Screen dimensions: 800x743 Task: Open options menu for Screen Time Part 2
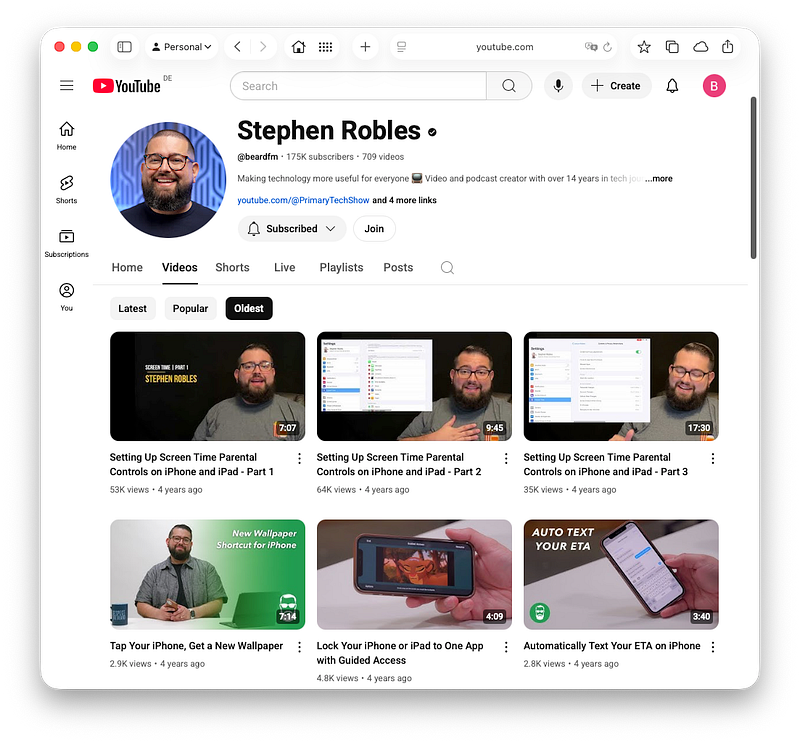coord(506,458)
